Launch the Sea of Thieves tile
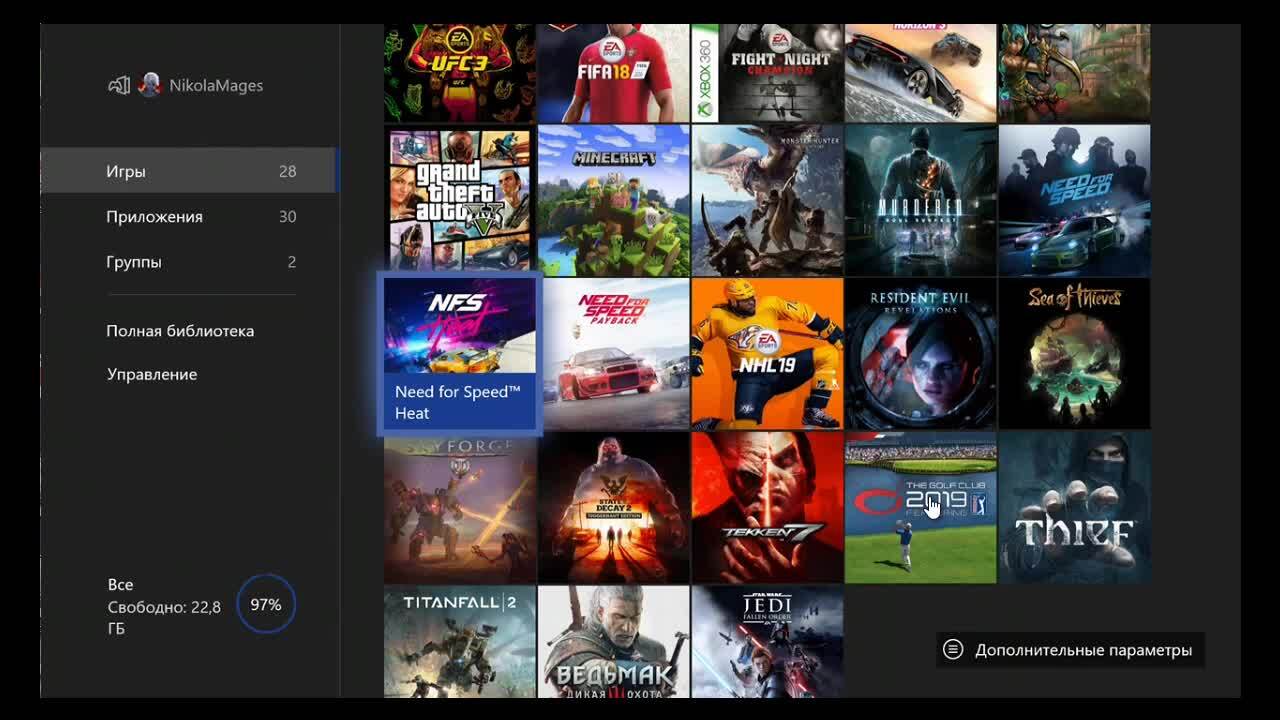The image size is (1280, 720). click(1074, 354)
